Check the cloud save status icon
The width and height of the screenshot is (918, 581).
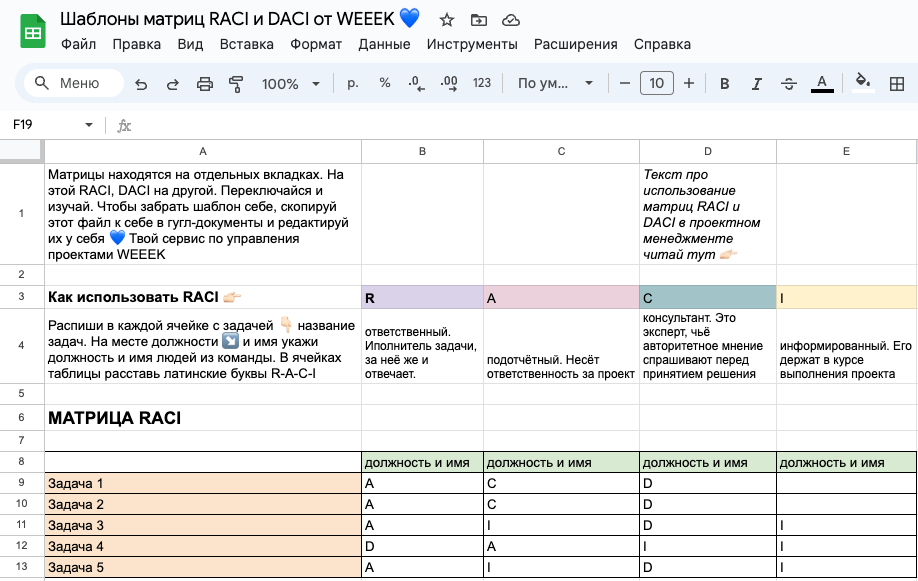coord(511,20)
